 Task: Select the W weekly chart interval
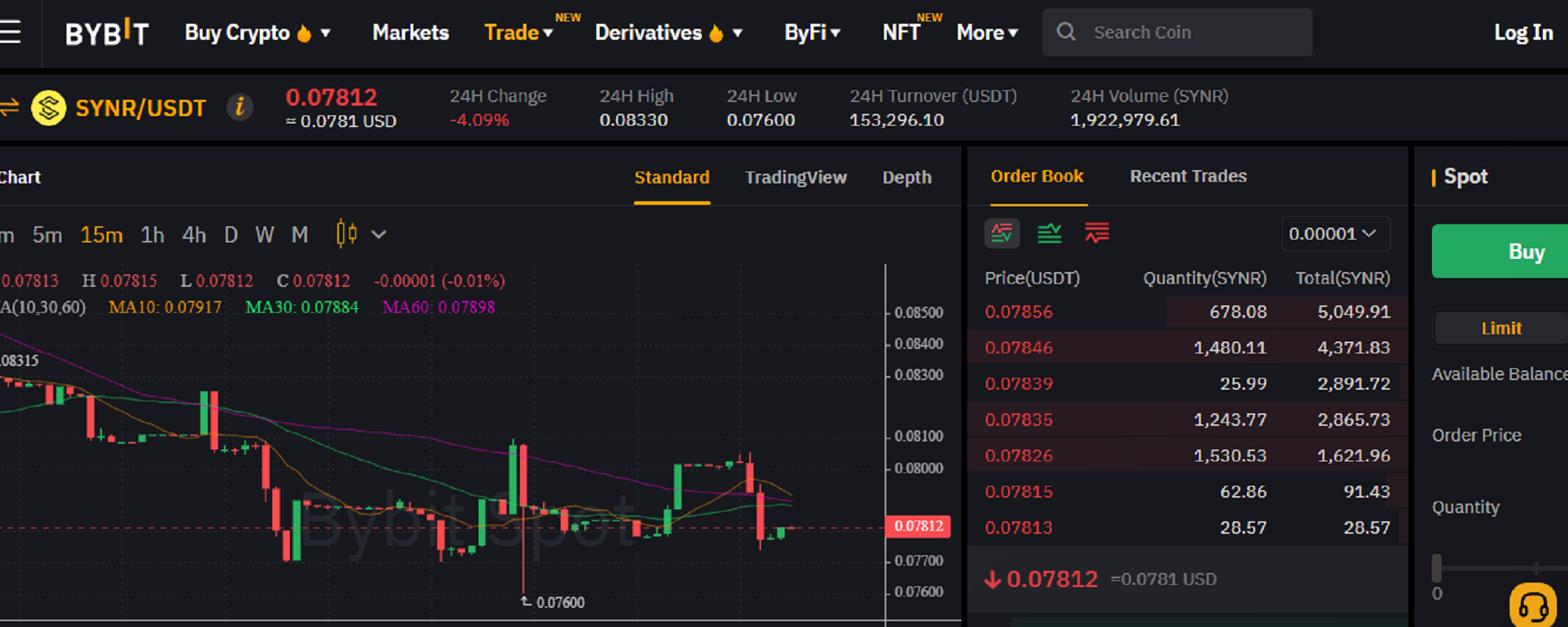pos(265,235)
